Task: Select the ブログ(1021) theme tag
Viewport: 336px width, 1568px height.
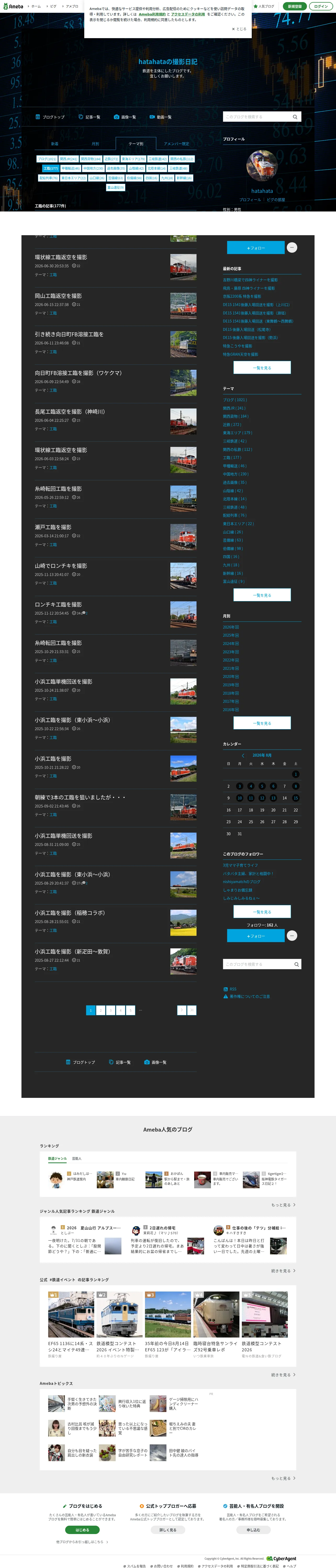Action: coord(47,159)
